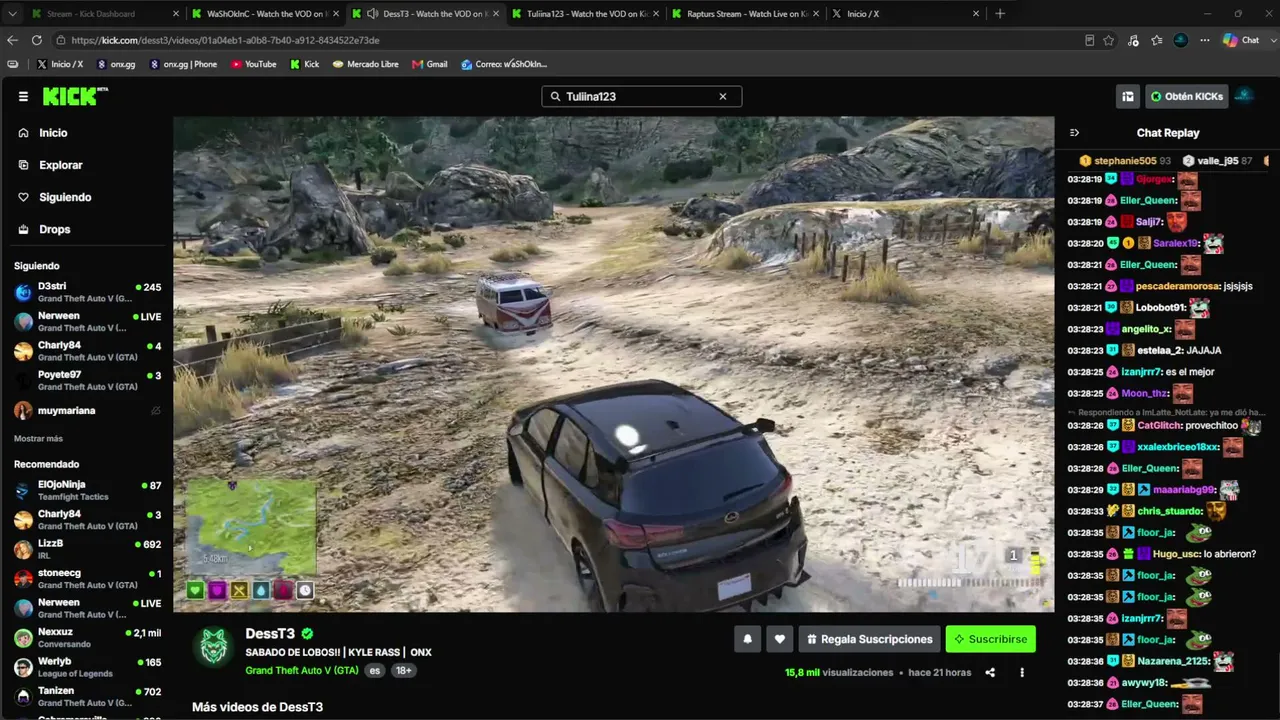
Task: Open ElOjoNinja recommended channel
Action: (x=87, y=490)
